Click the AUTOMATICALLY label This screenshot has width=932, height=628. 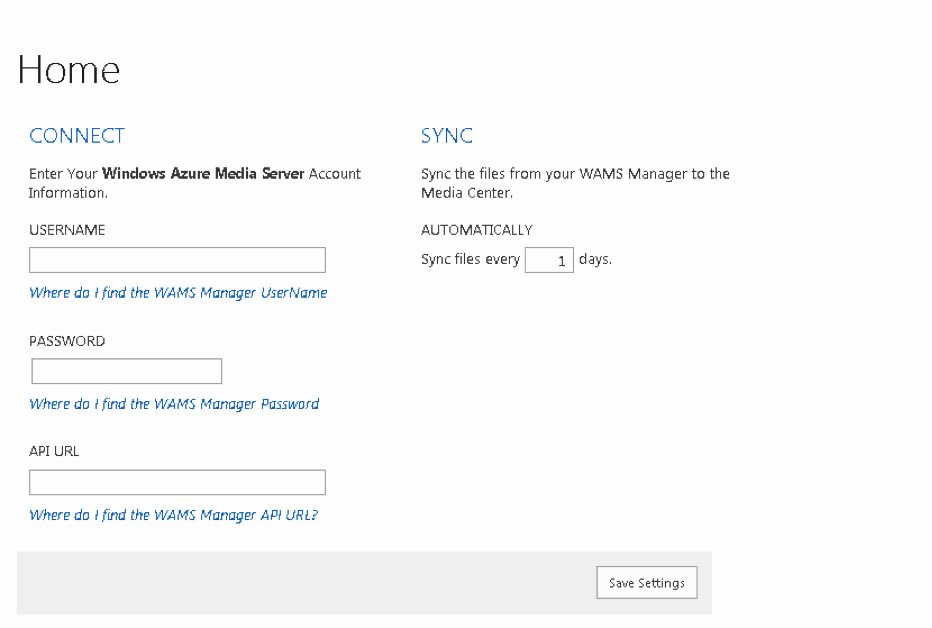[x=477, y=230]
